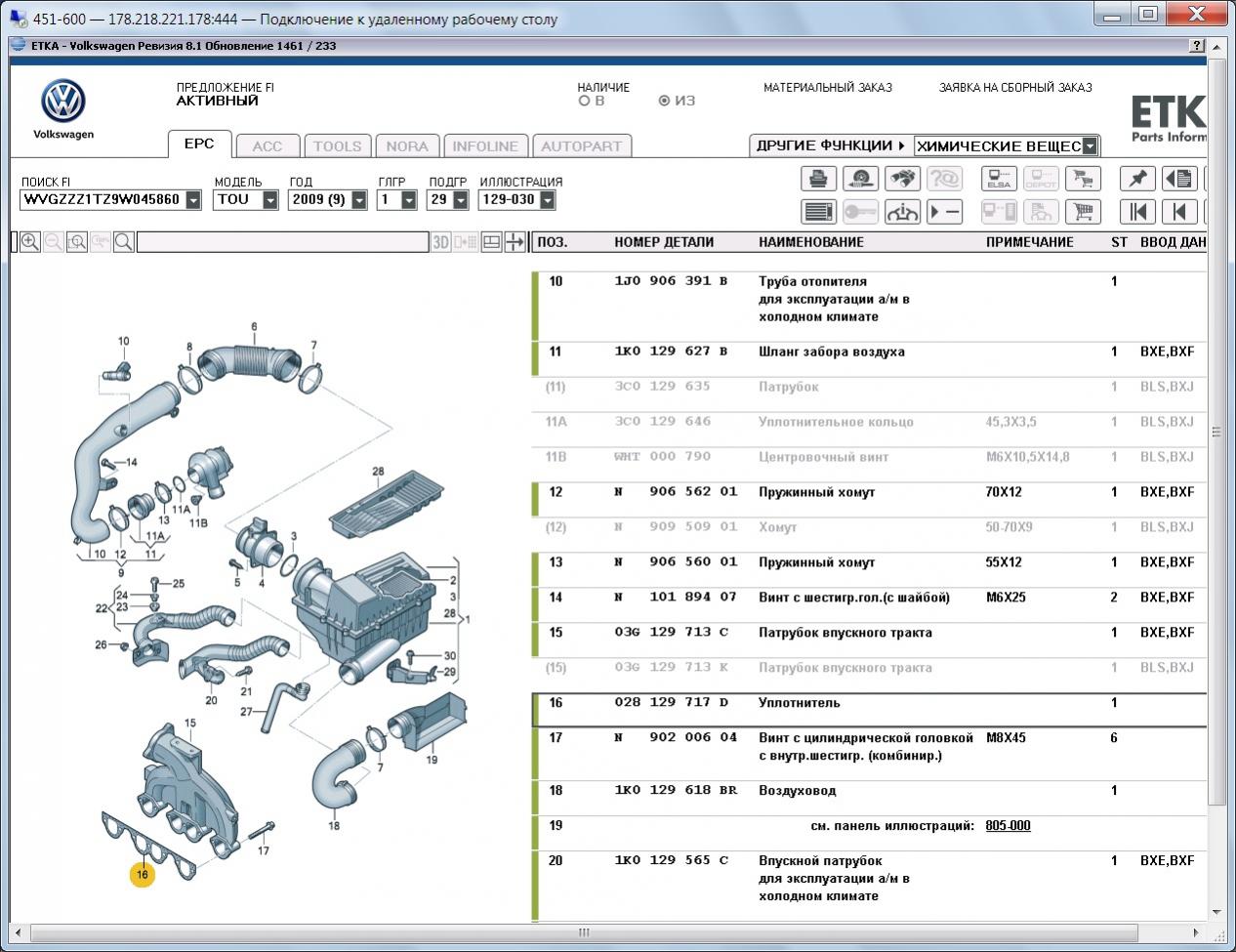Open the ГОД 2009 (9) dropdown
1236x952 pixels.
359,200
